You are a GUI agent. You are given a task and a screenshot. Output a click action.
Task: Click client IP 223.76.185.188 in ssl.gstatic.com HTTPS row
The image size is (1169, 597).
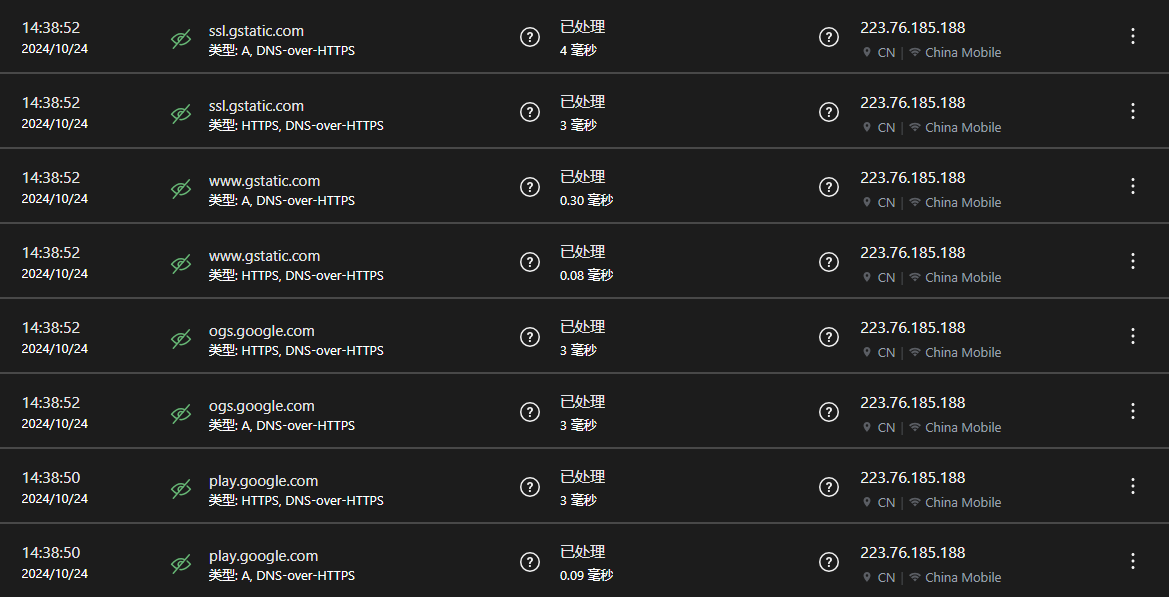pos(912,103)
